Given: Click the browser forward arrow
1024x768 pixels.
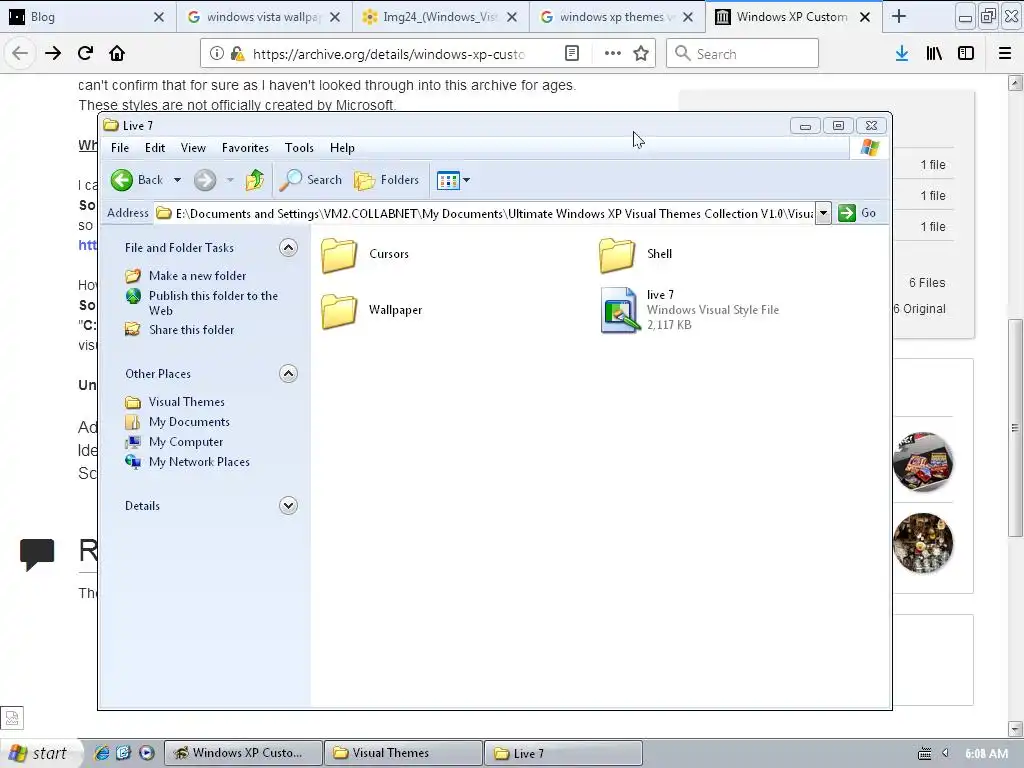Looking at the screenshot, I should 53,54.
